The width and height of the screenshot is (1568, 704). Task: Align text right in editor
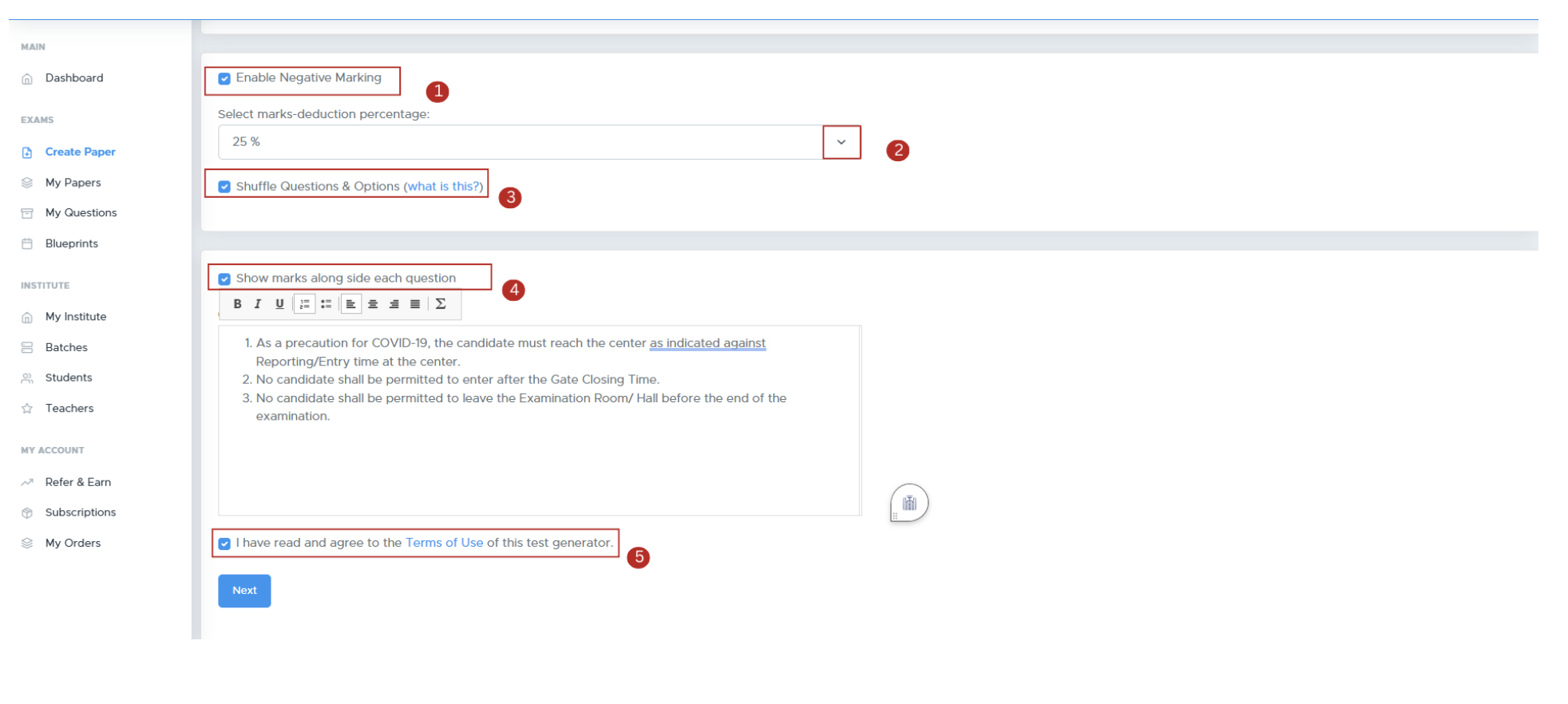[x=394, y=304]
